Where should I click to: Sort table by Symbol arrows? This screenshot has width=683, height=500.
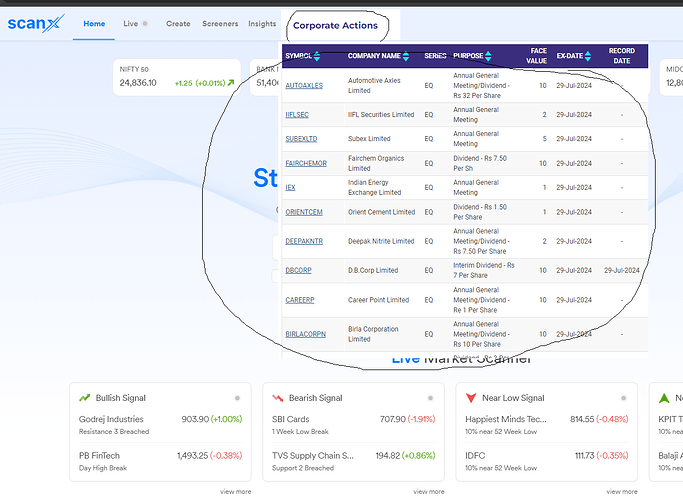pyautogui.click(x=317, y=56)
